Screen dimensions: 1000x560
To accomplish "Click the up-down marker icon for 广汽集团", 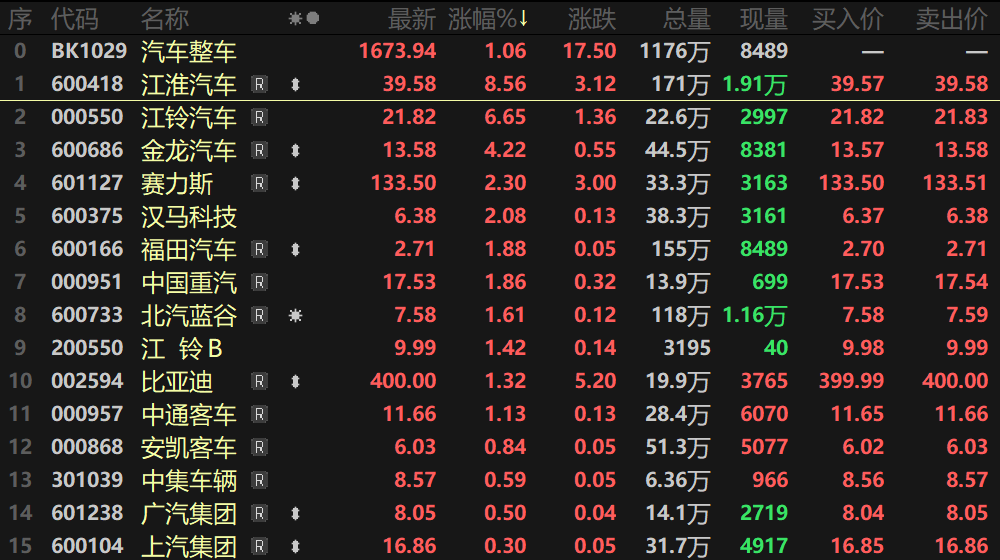I will (x=295, y=513).
